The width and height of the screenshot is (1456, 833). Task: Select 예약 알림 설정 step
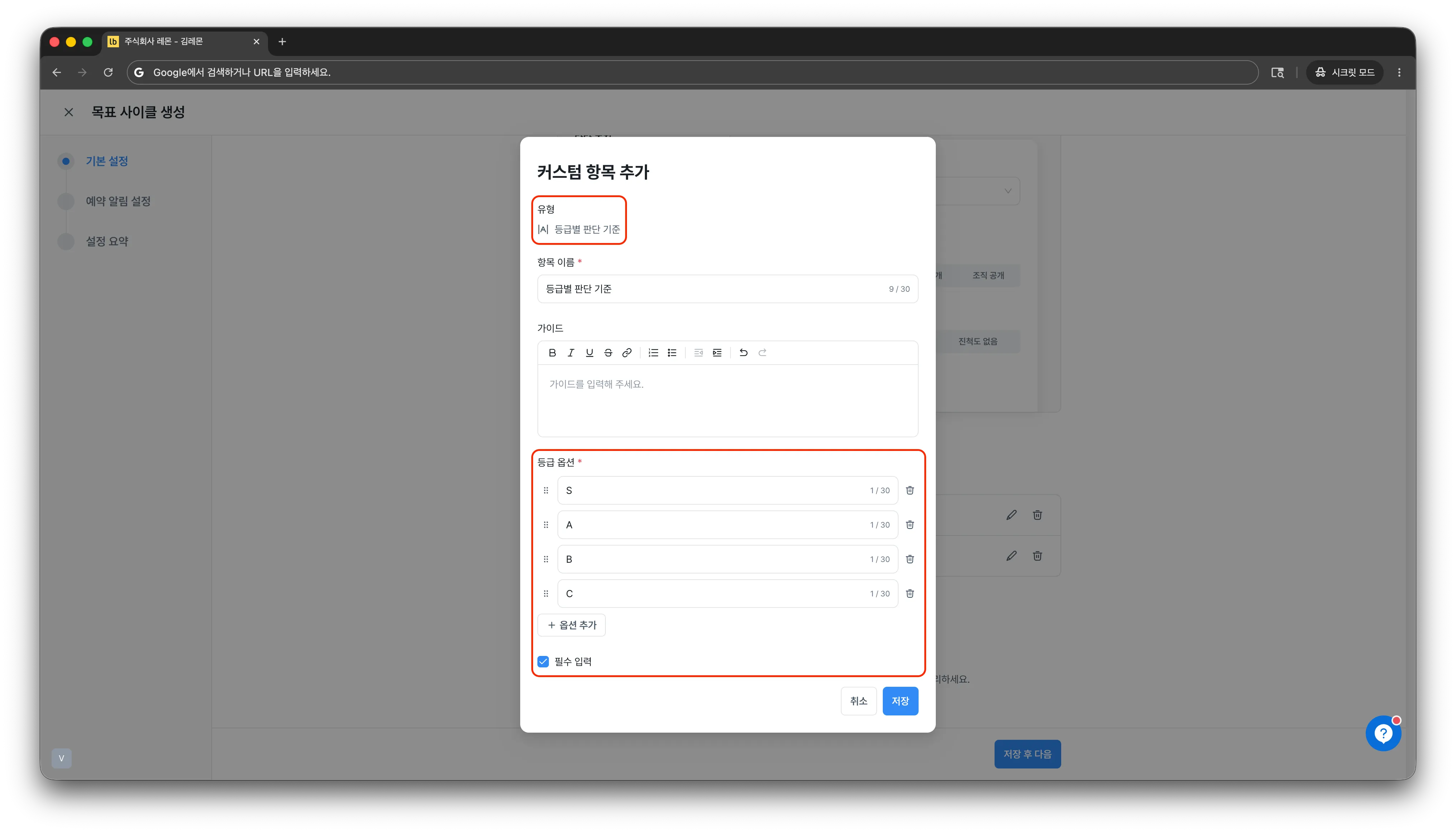pos(118,201)
